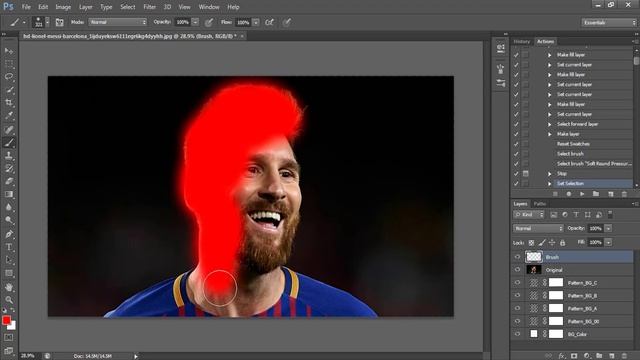Expand the Select forward layer step
This screenshot has width=640, height=360.
[549, 124]
